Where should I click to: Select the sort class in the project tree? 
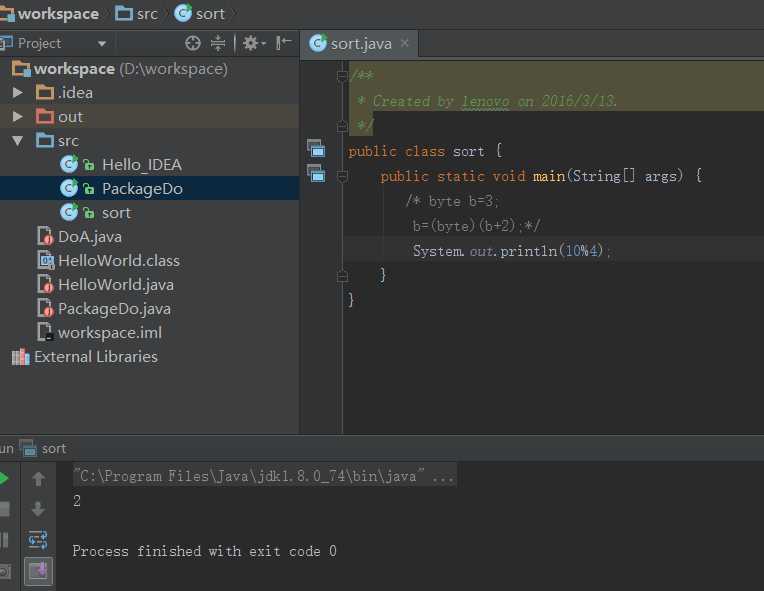(x=116, y=213)
